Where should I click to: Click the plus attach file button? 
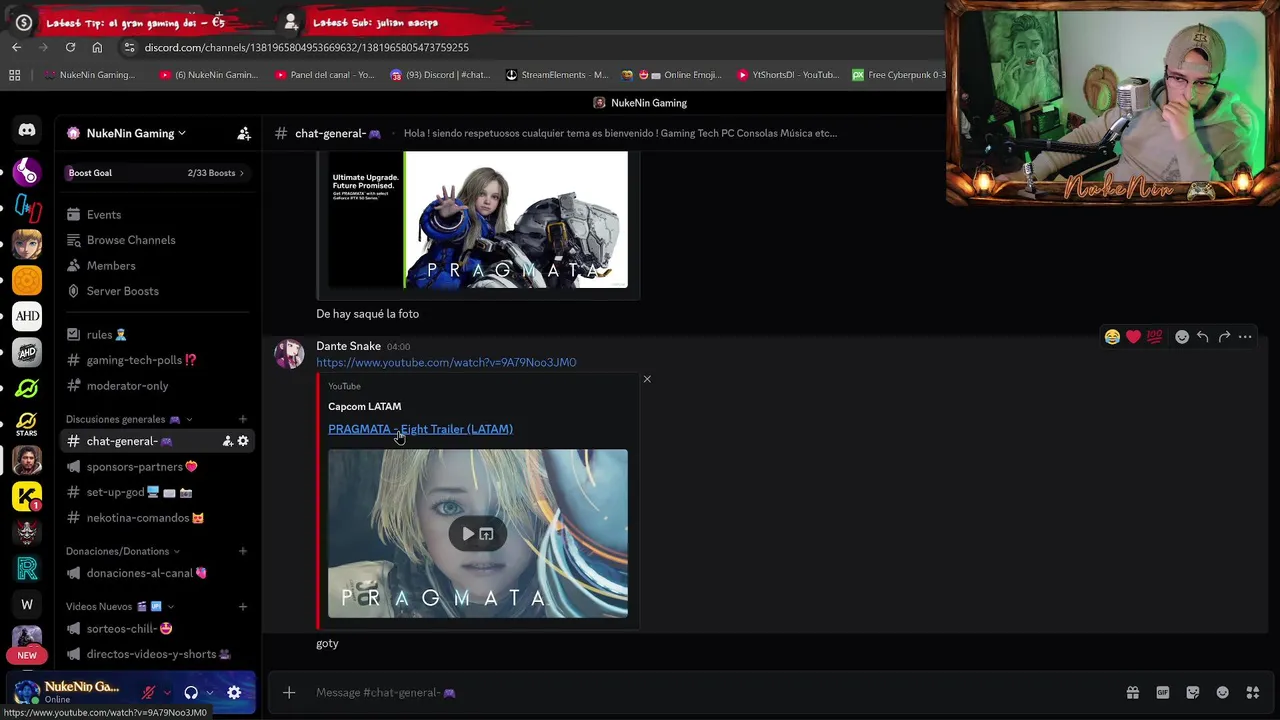[289, 692]
